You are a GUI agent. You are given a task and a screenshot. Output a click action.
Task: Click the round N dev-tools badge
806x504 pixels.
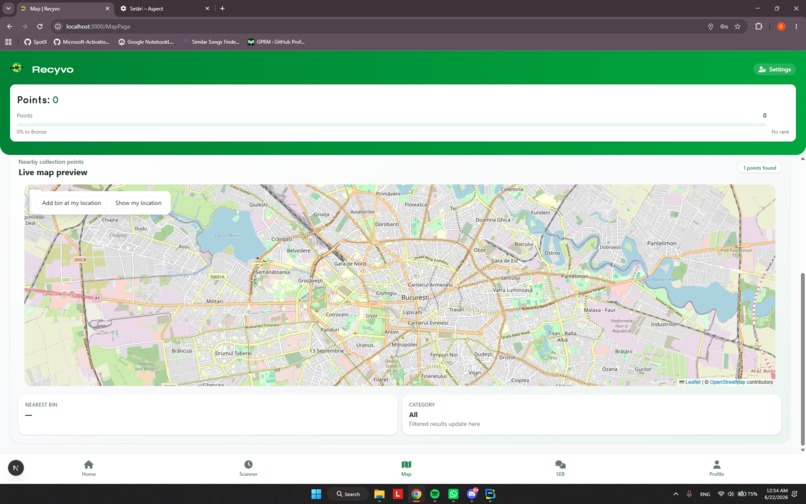[x=16, y=467]
